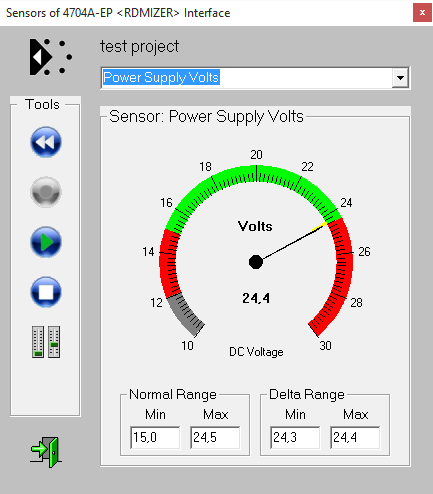Click the DC Voltage label under gauge
The width and height of the screenshot is (433, 494).
pyautogui.click(x=256, y=352)
